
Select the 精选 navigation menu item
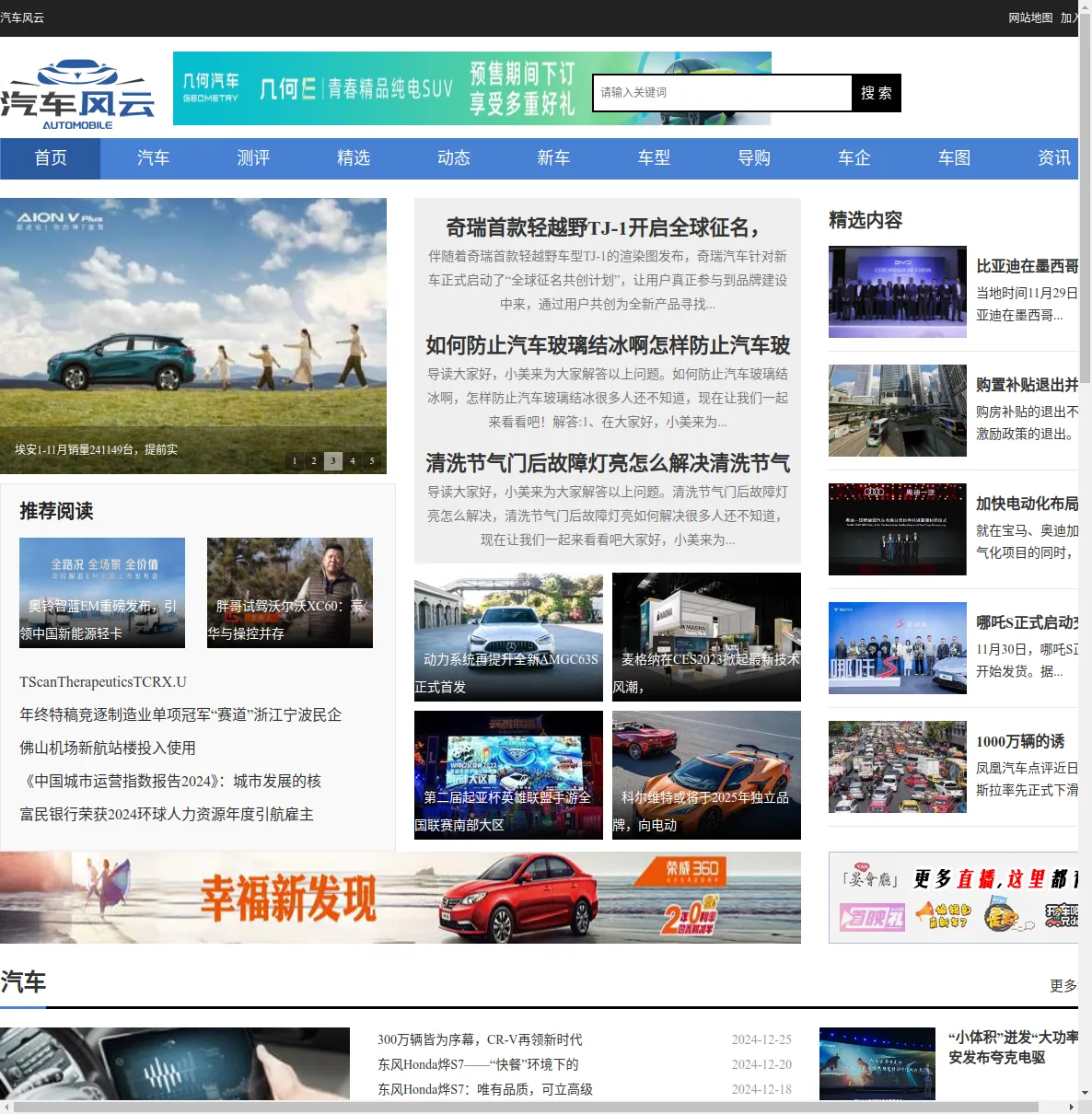tap(354, 158)
